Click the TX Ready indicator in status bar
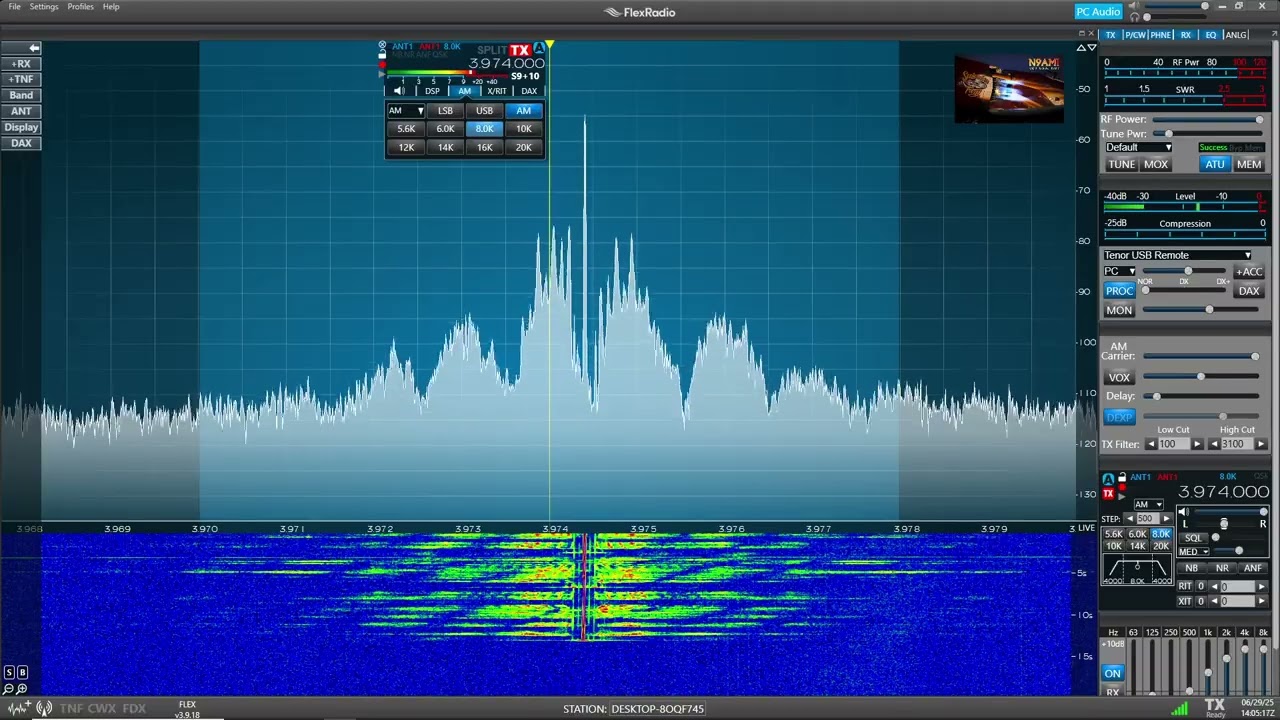This screenshot has height=720, width=1280. [x=1215, y=707]
